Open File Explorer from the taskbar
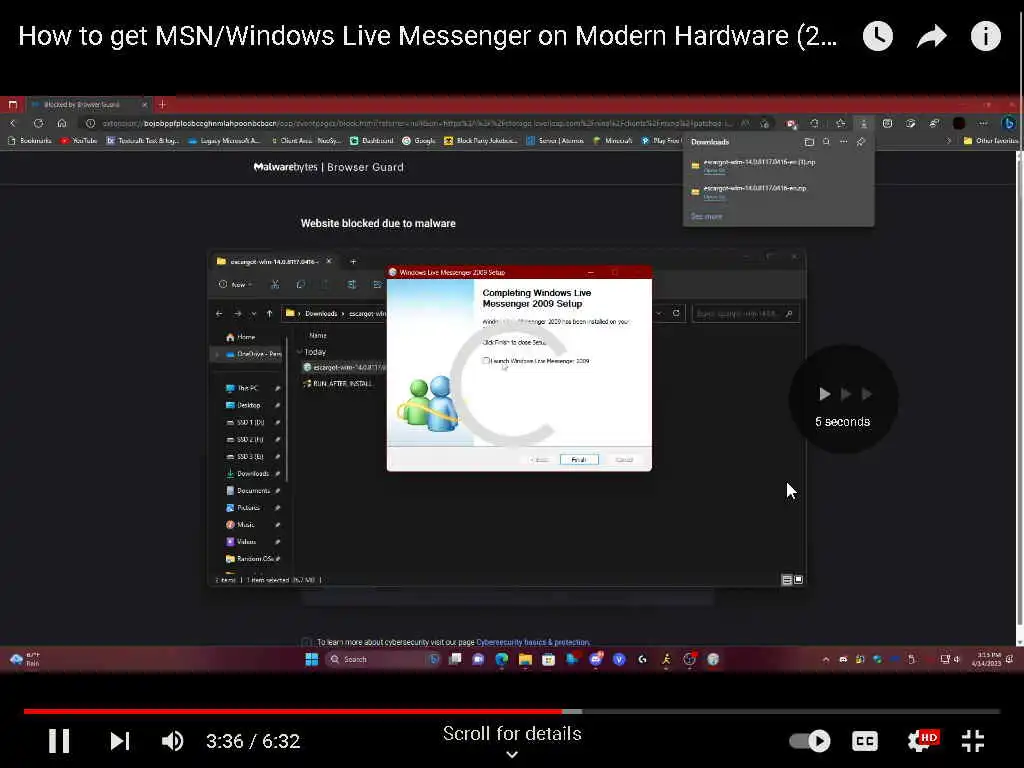The image size is (1024, 768). point(525,660)
